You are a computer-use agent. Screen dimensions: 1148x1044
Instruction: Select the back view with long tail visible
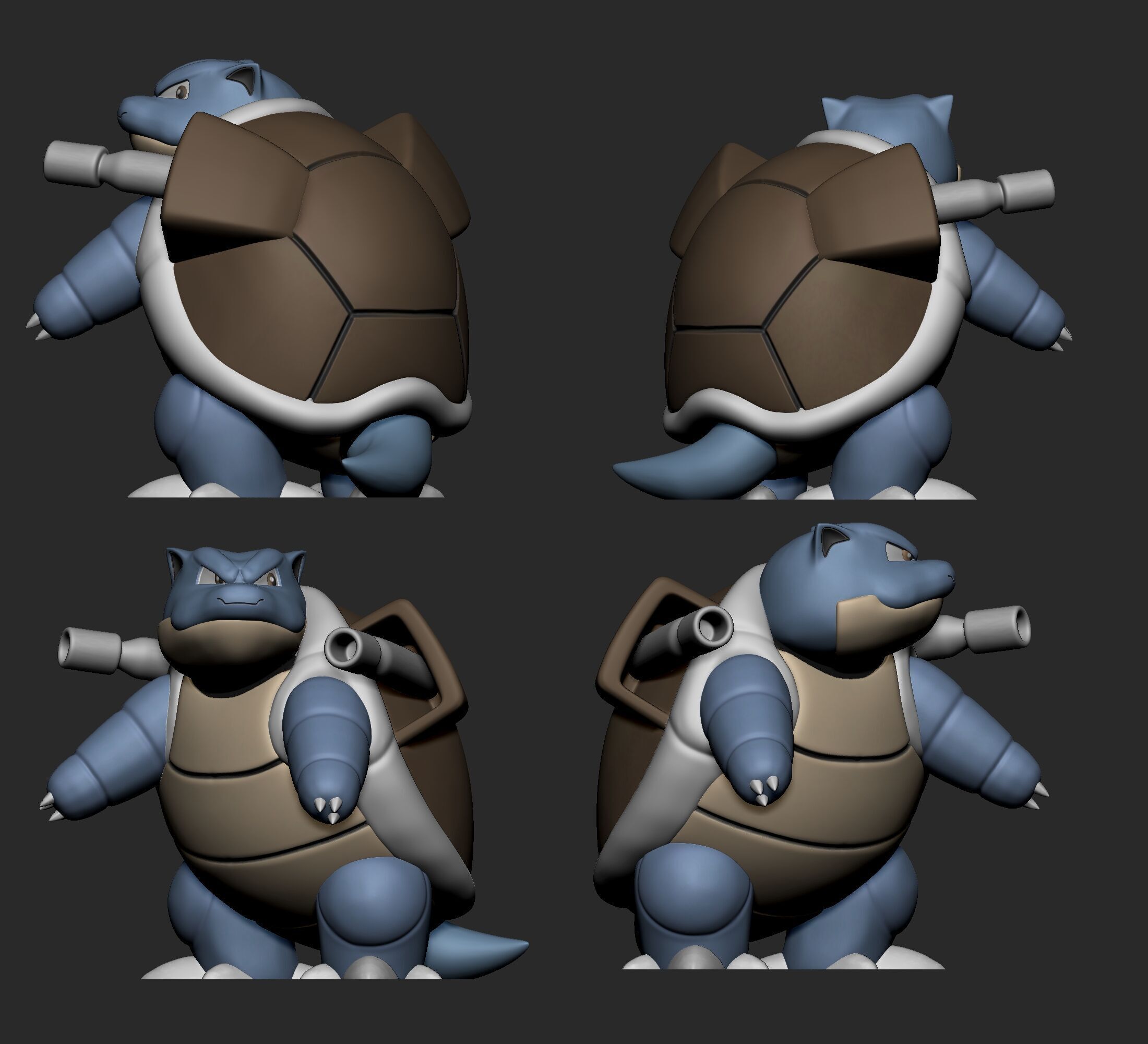pos(842,298)
